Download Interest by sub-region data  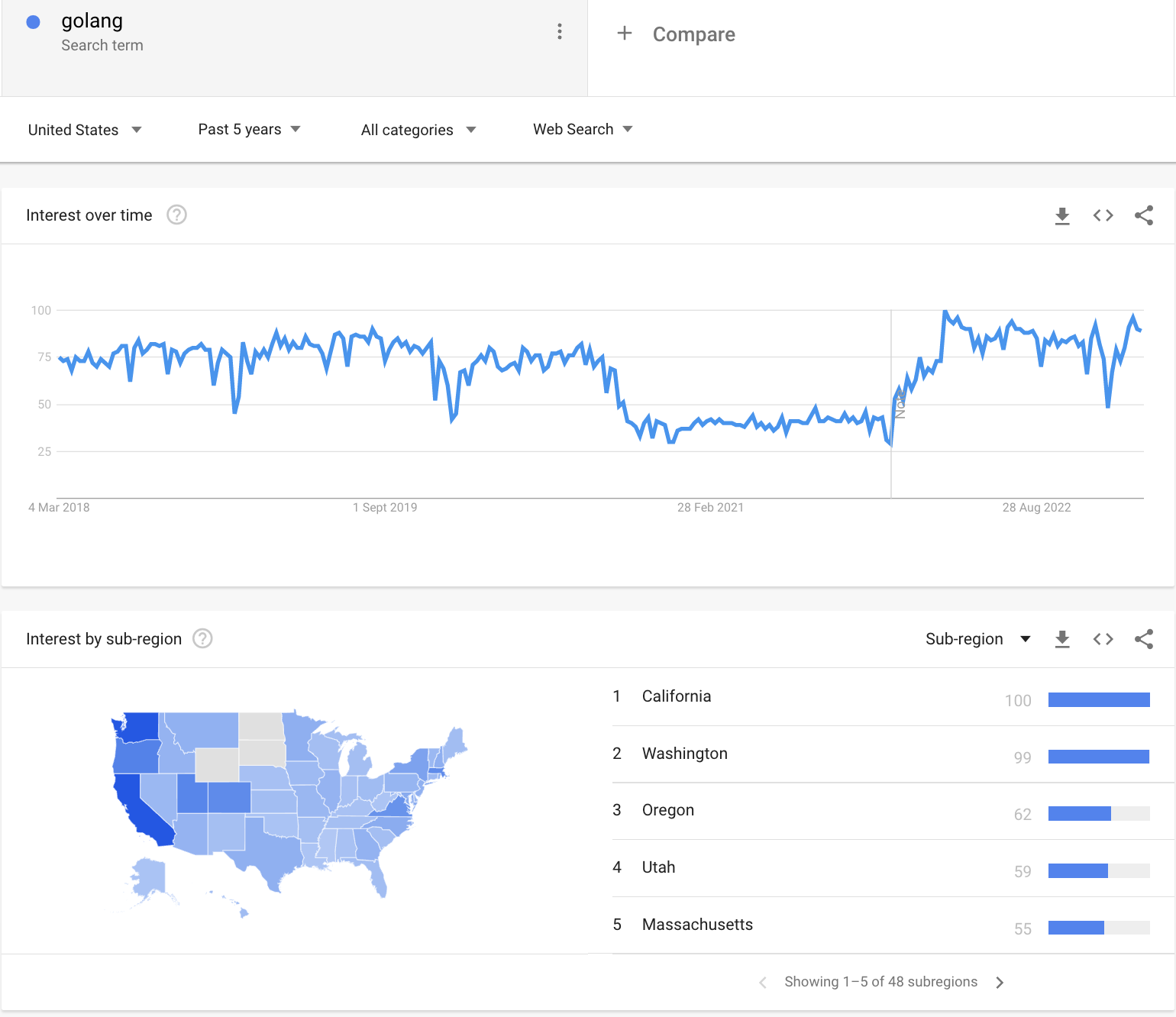click(1062, 639)
